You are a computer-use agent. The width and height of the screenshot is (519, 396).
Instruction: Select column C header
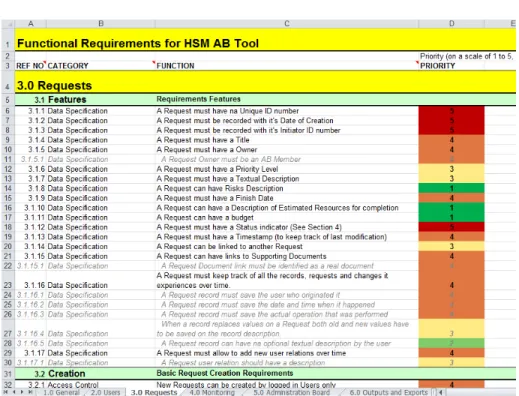coord(287,24)
